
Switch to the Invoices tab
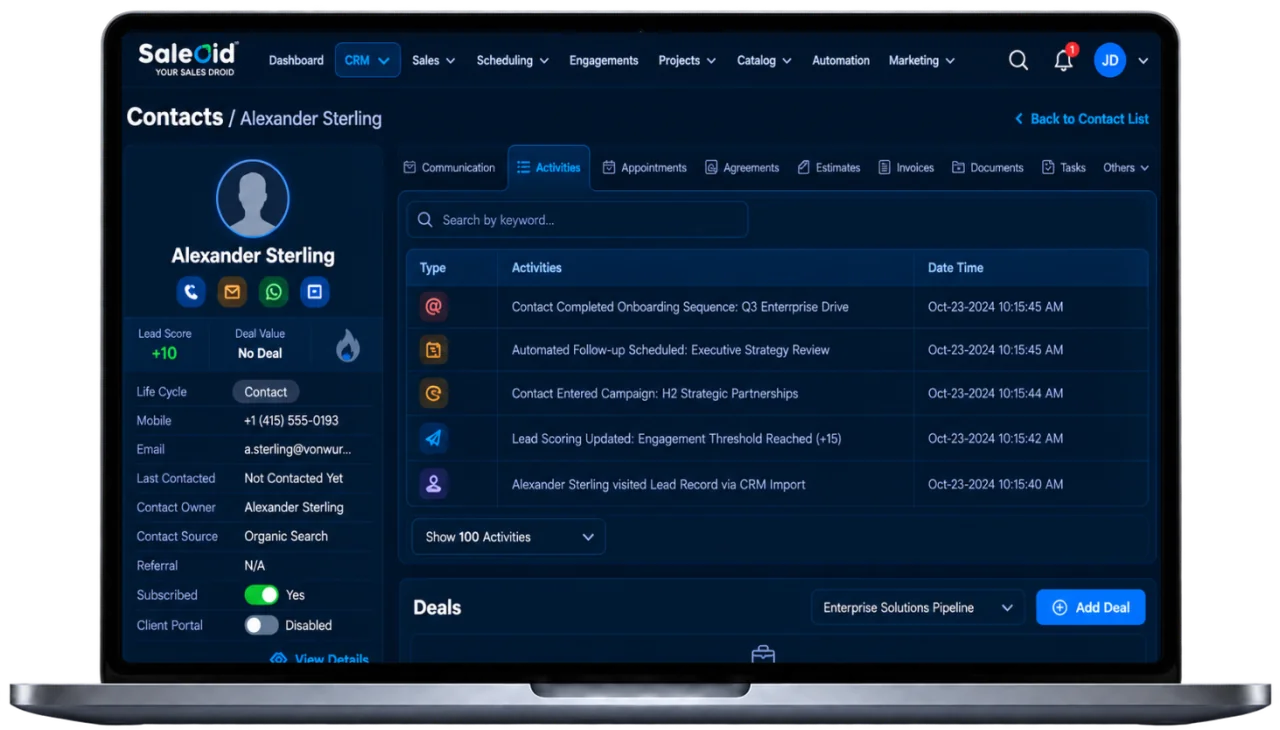click(x=906, y=168)
